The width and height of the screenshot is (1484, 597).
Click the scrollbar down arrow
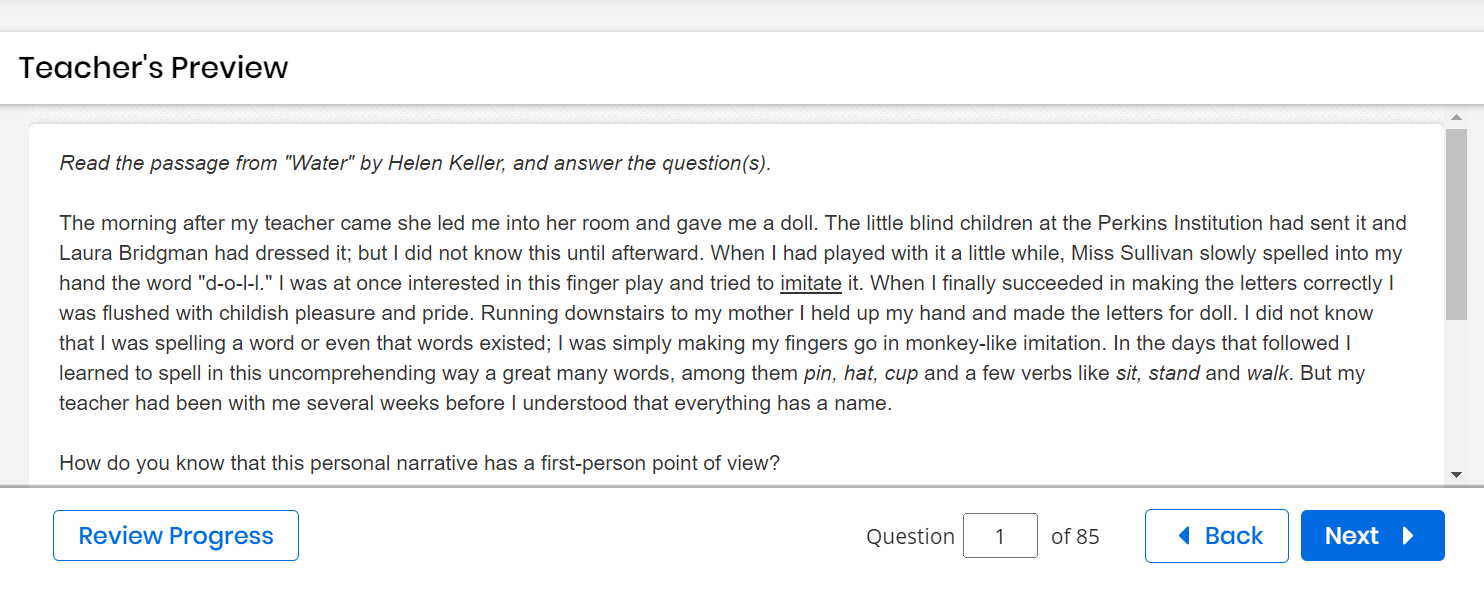(1456, 474)
